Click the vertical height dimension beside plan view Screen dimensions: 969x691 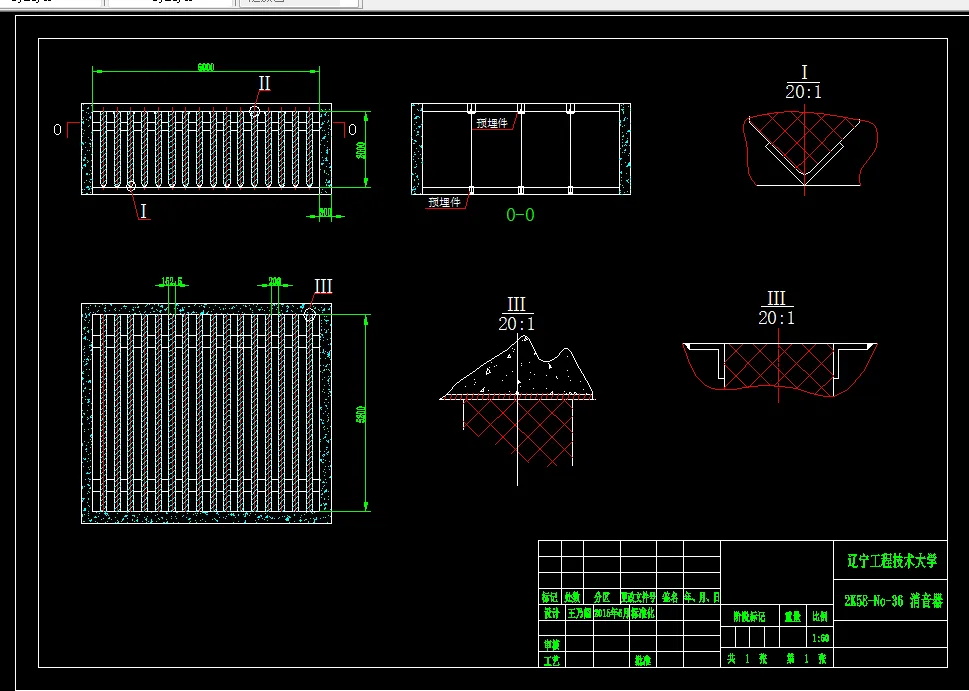pos(363,413)
